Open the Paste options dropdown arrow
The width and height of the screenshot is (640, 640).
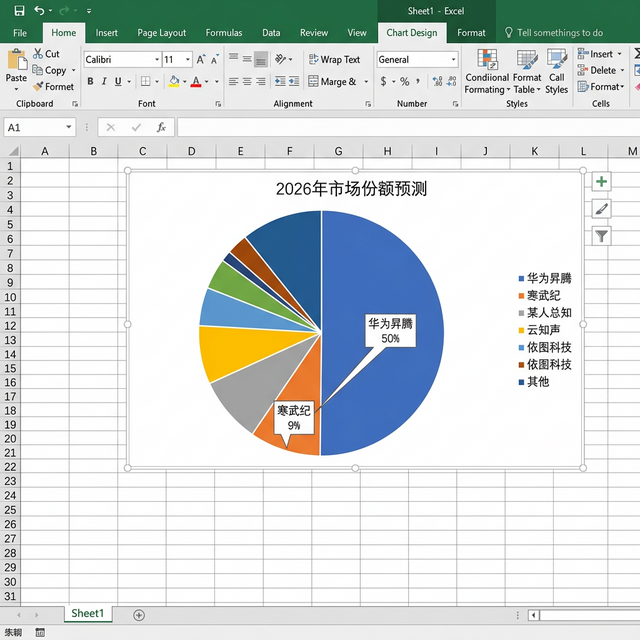tap(16, 89)
